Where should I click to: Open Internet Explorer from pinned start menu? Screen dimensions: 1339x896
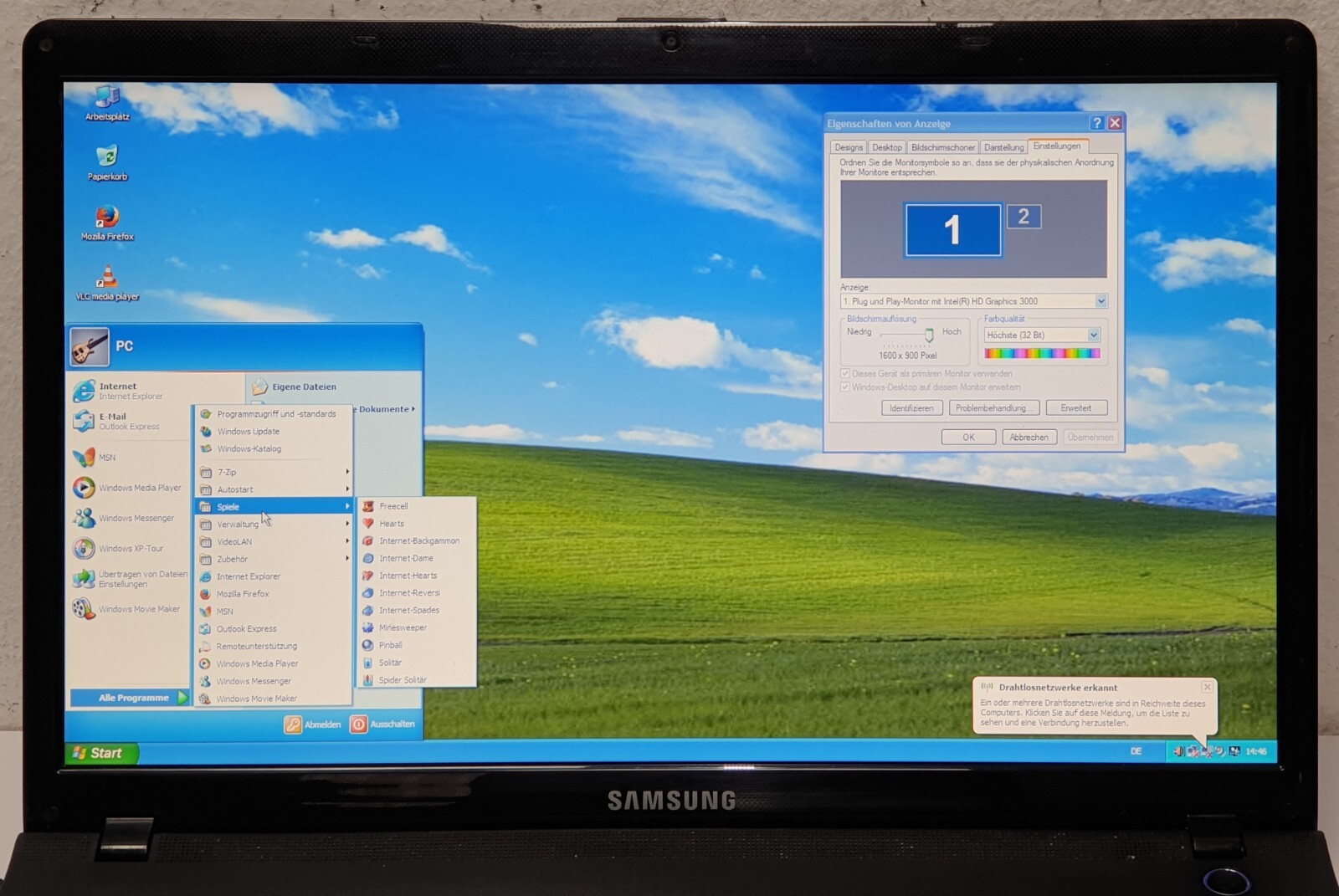130,391
